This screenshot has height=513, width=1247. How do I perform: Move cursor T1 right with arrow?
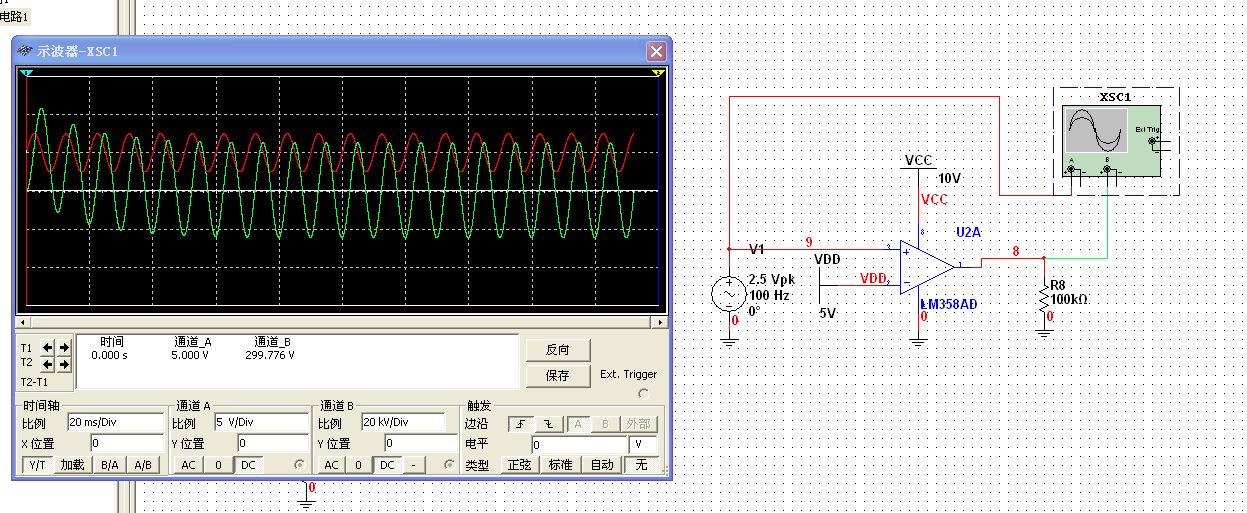click(x=64, y=347)
